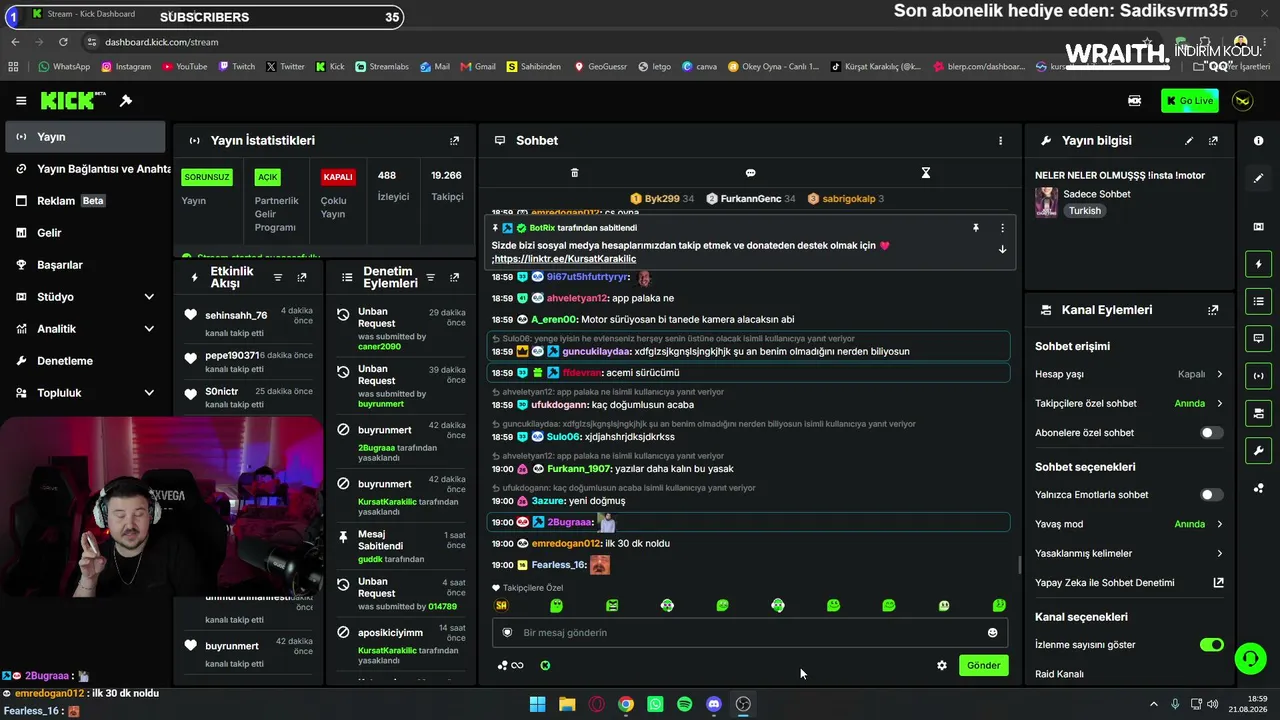Click the lightning bolt icon in right sidebar

[1258, 264]
